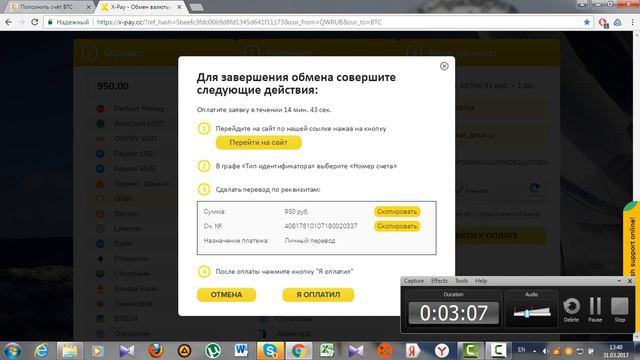Open uTorrent from the taskbar

point(213,351)
